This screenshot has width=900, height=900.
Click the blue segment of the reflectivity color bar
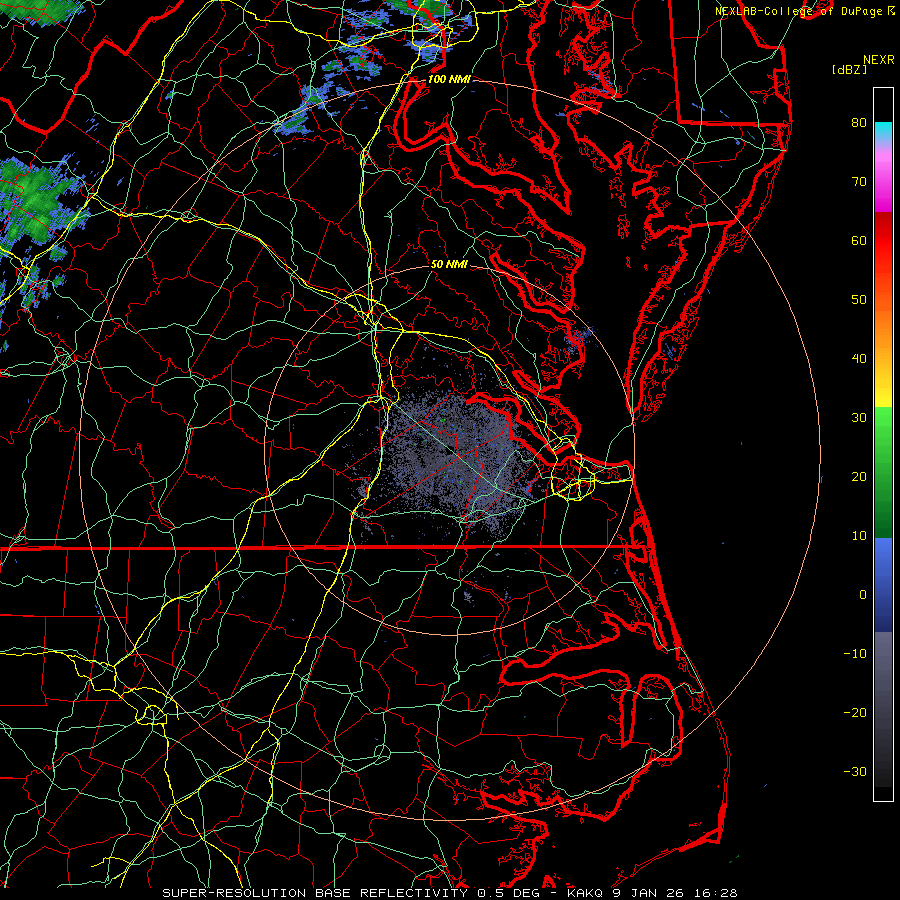coord(883,585)
